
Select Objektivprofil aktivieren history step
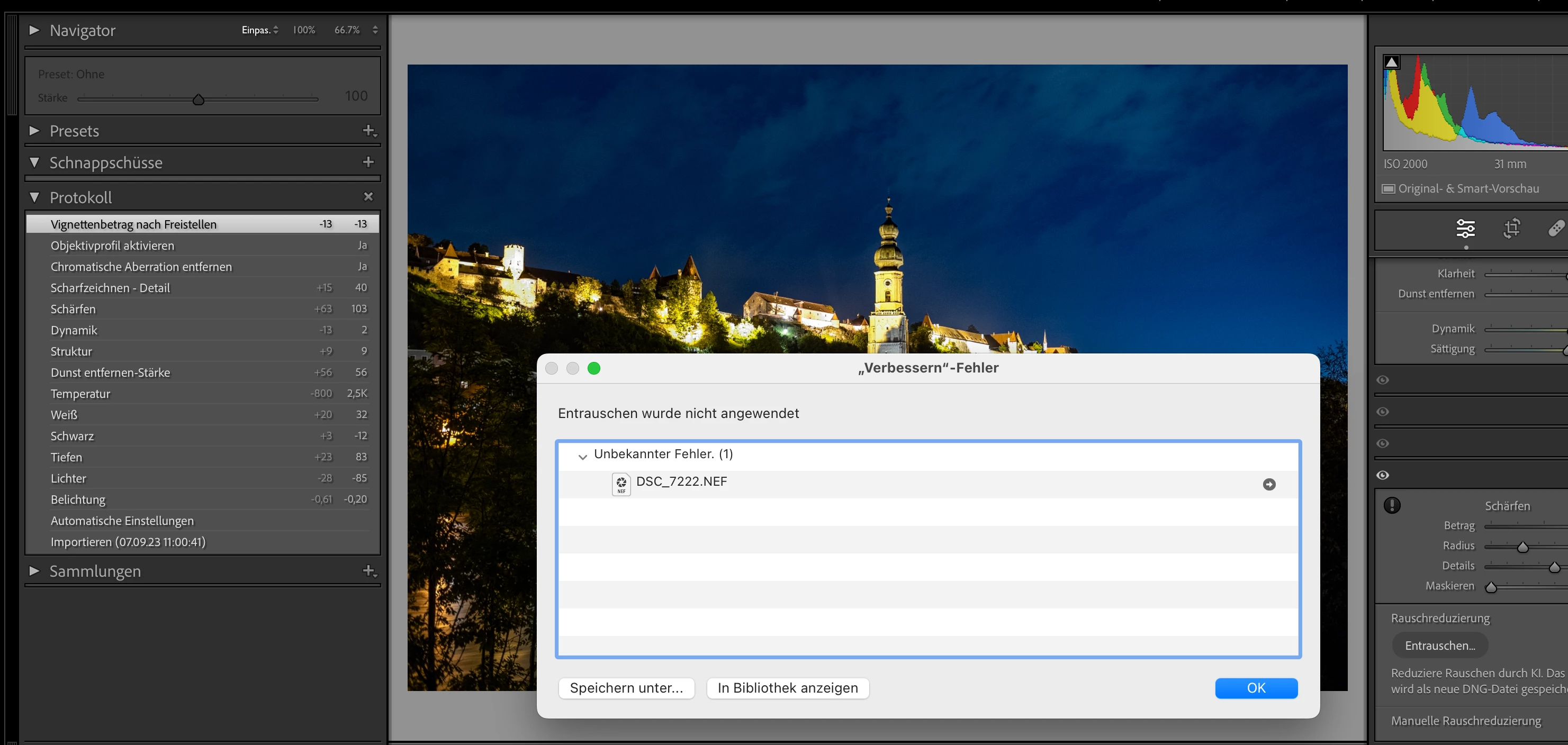point(112,245)
